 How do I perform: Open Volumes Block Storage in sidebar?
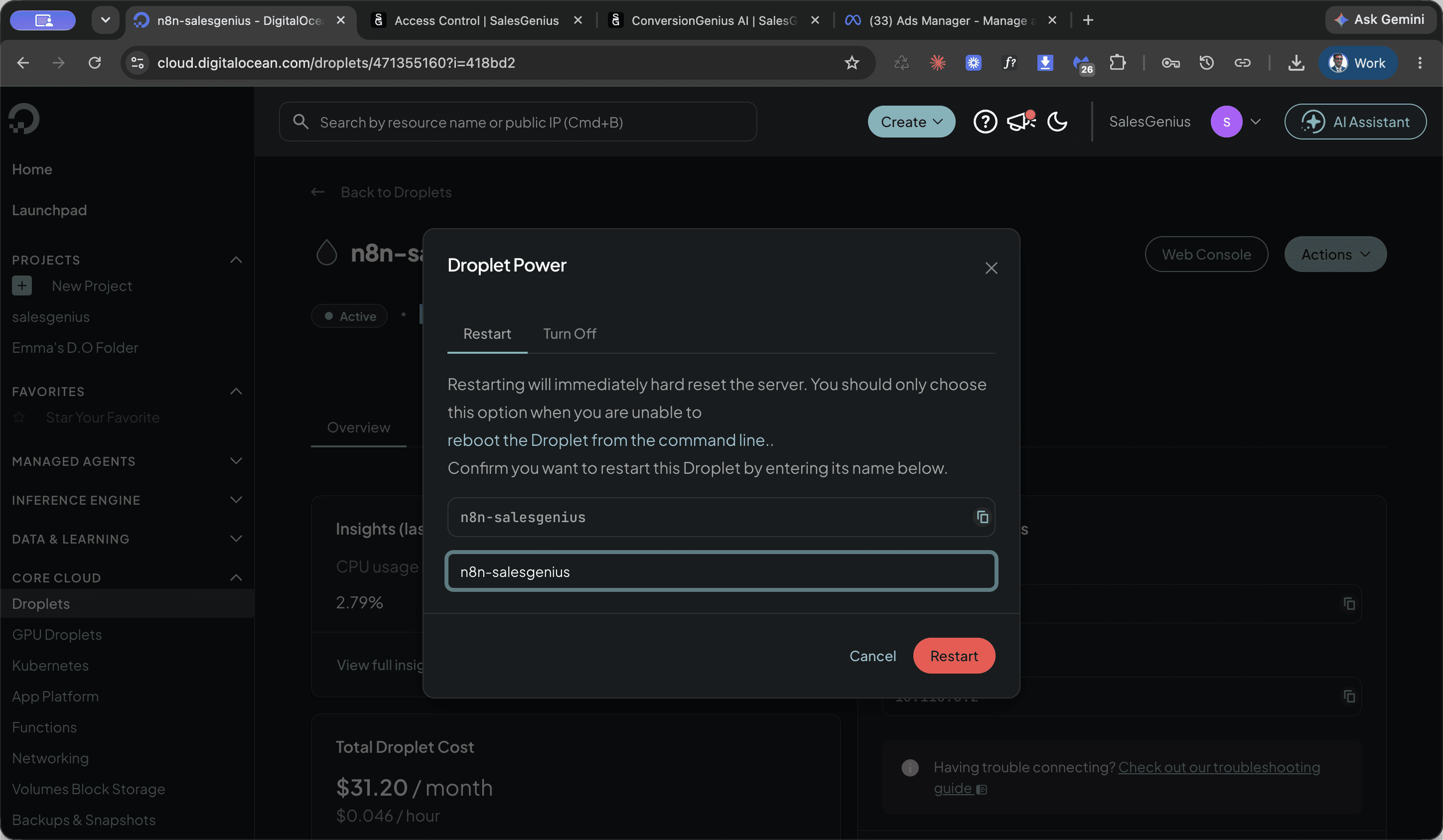88,789
